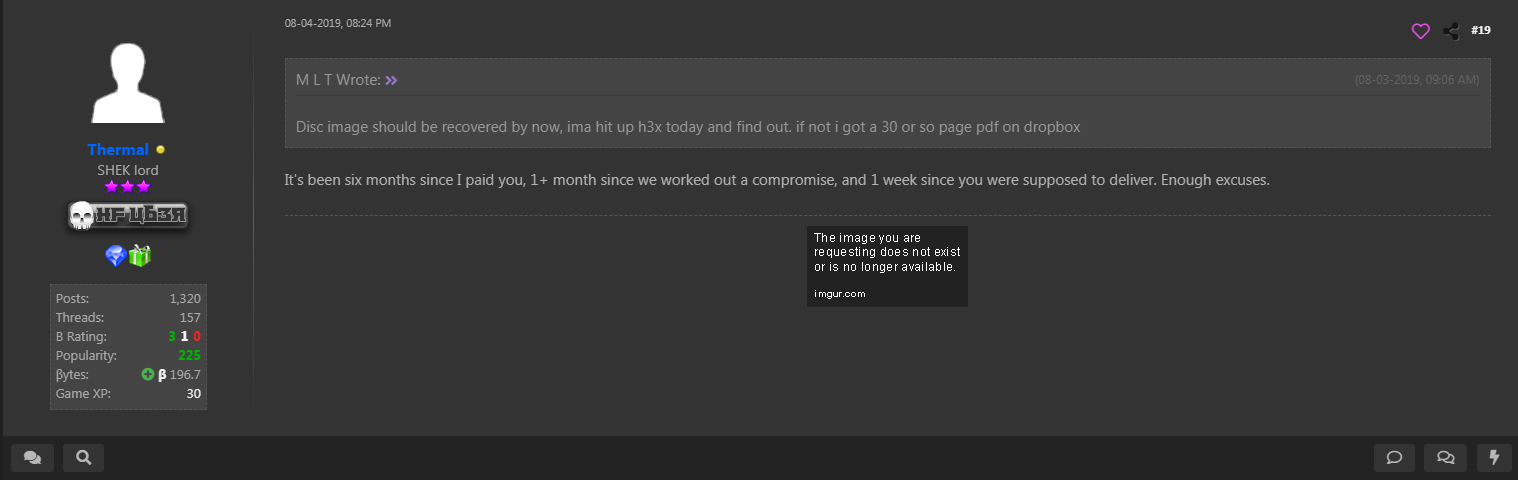Like post #19 with the heart icon
This screenshot has height=480, width=1518.
[x=1420, y=32]
